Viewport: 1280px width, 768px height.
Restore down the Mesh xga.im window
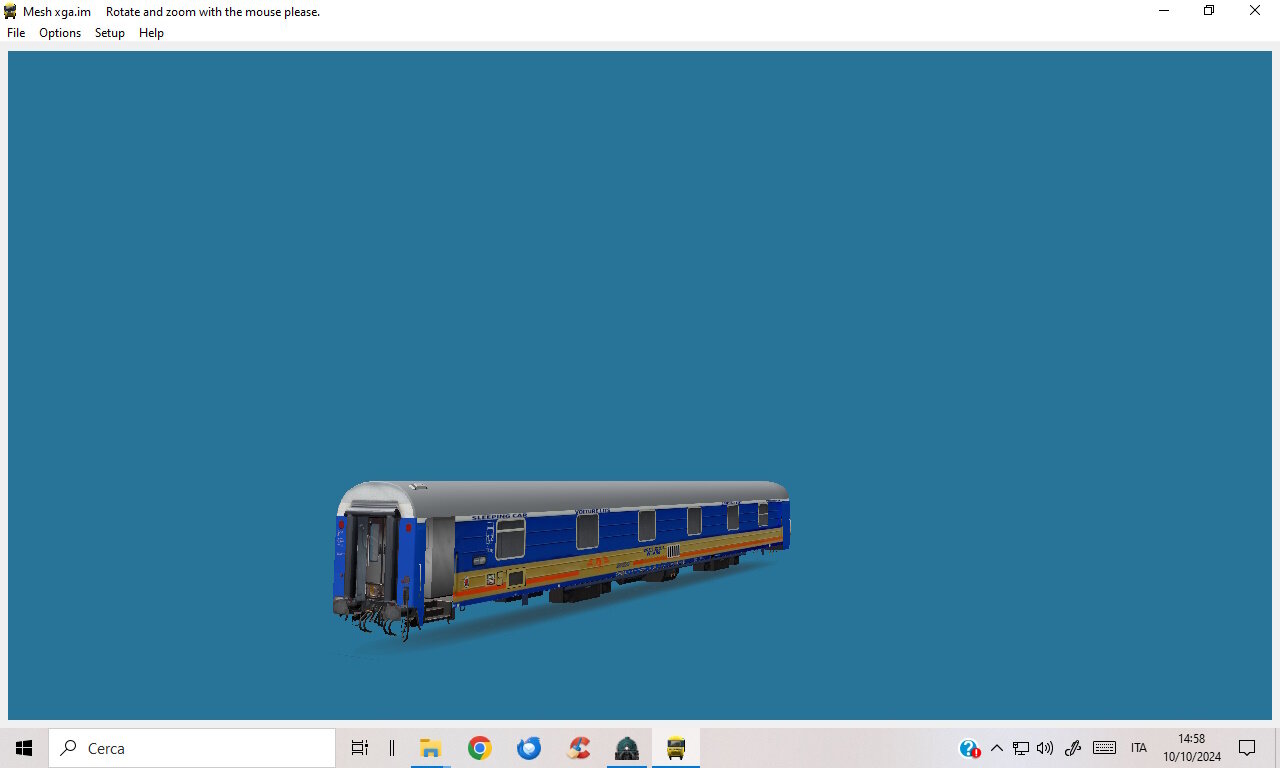tap(1209, 11)
